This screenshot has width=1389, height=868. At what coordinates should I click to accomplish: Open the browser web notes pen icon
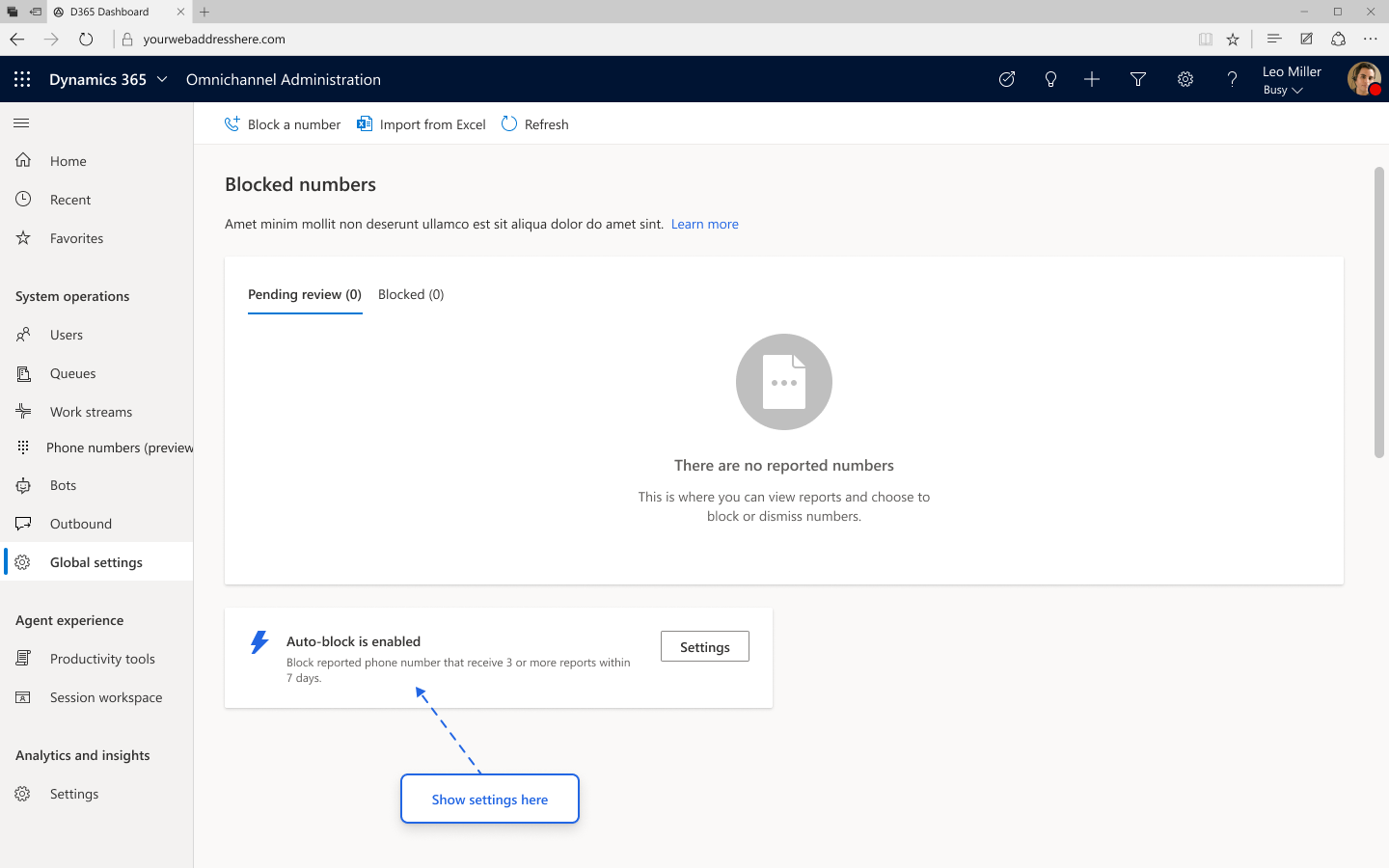click(x=1306, y=39)
